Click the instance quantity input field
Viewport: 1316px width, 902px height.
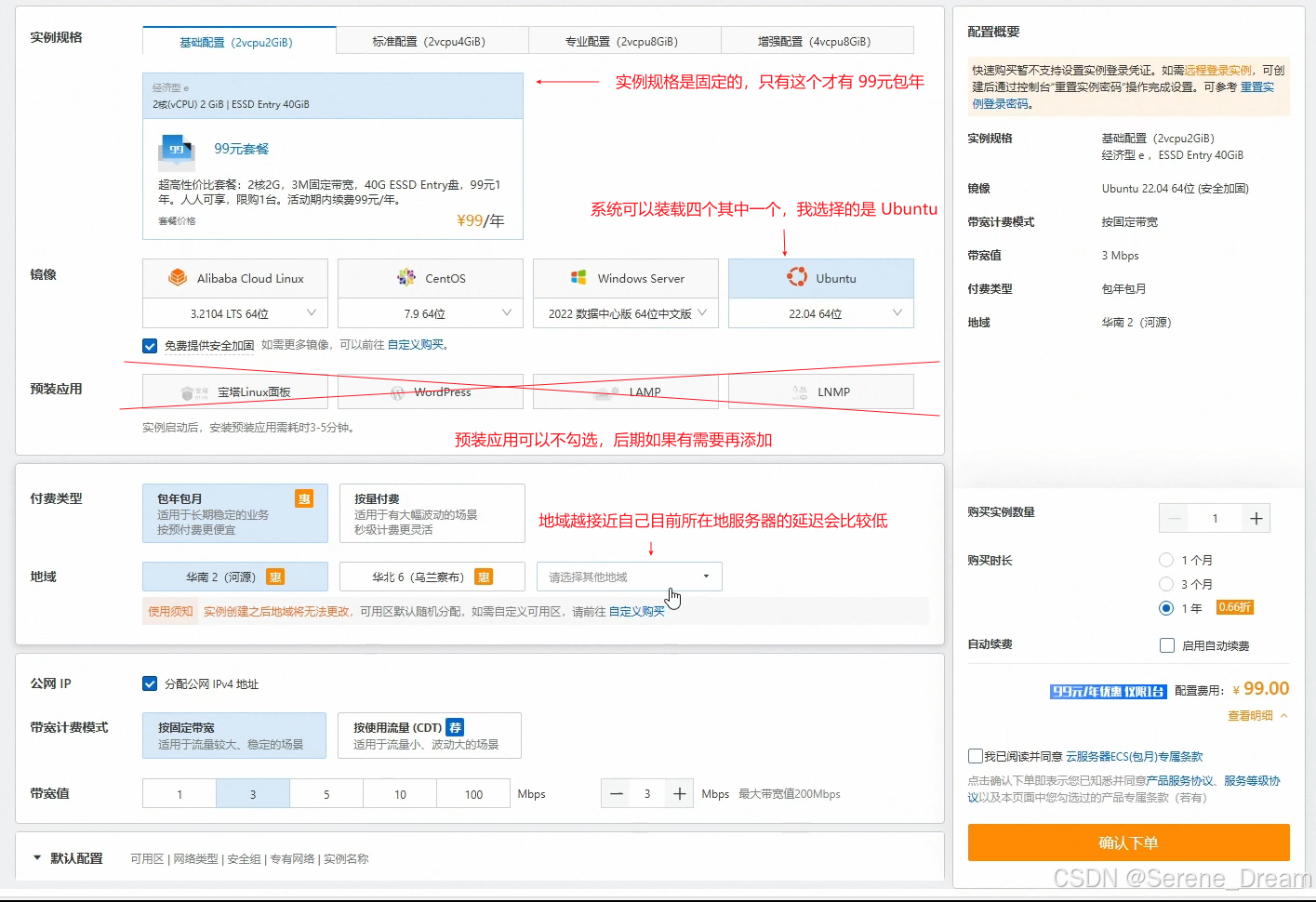tap(1216, 519)
